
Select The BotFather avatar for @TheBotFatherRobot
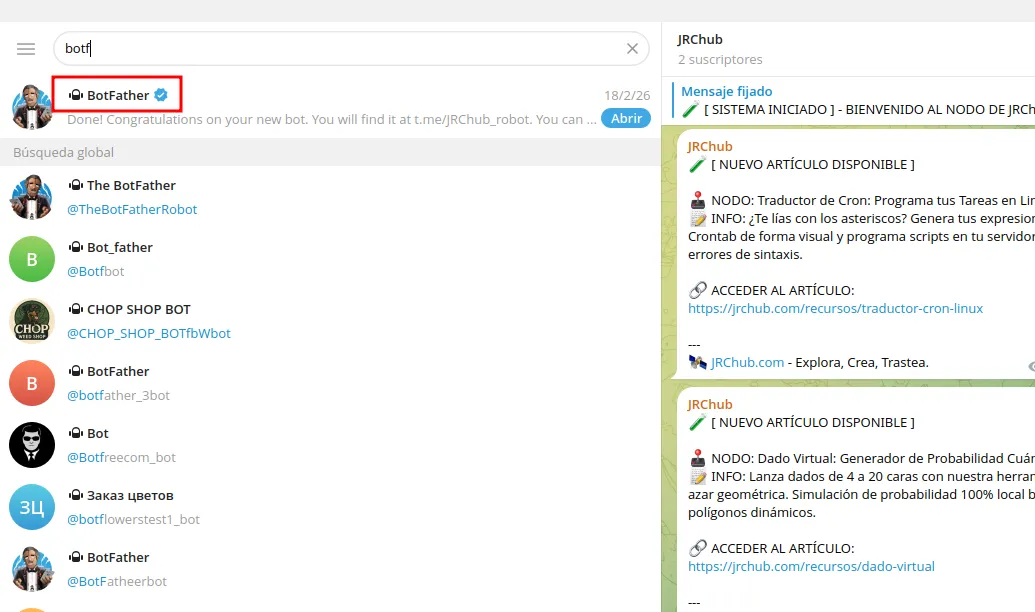click(x=32, y=197)
